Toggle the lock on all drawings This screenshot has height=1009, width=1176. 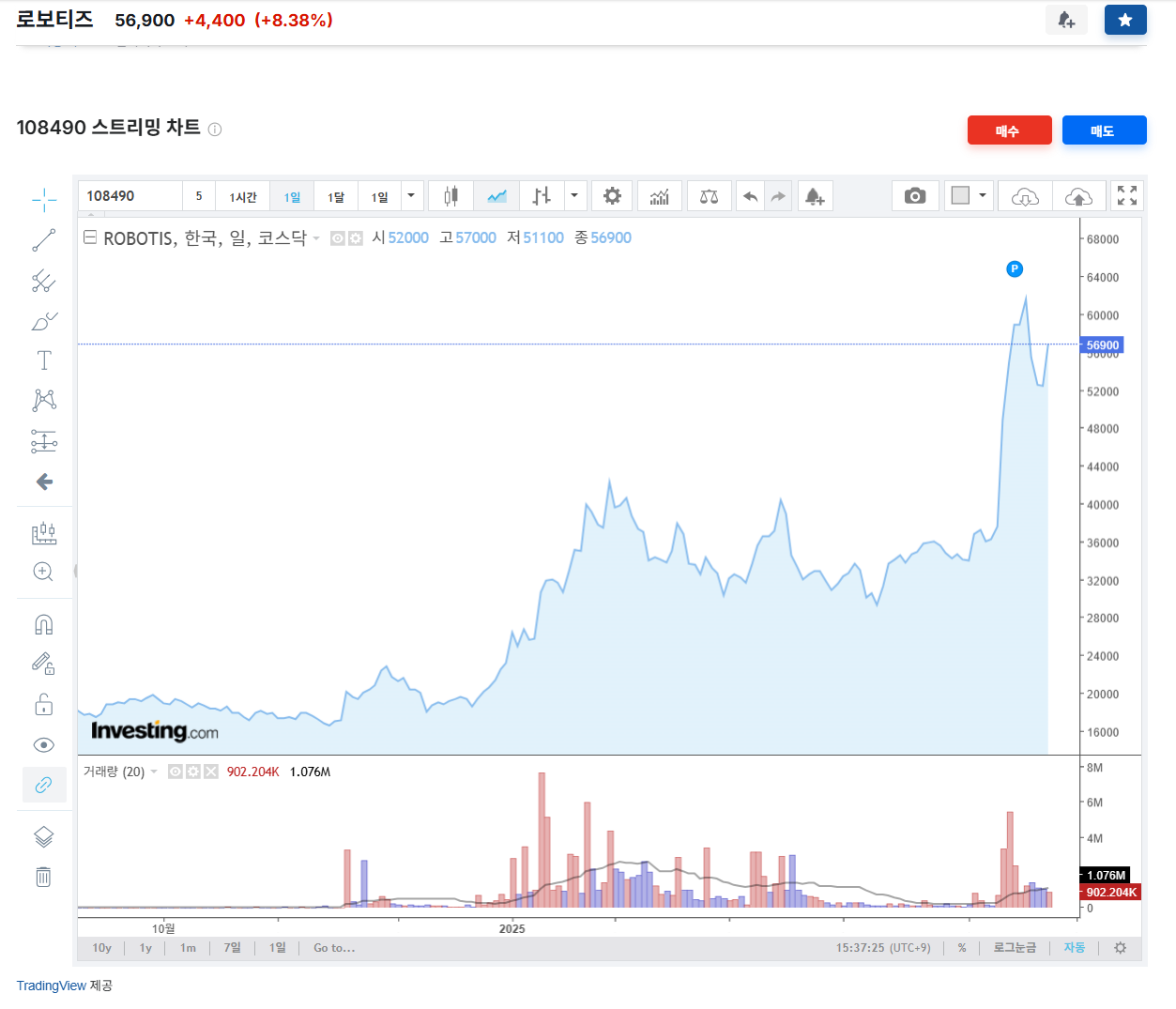click(x=44, y=704)
